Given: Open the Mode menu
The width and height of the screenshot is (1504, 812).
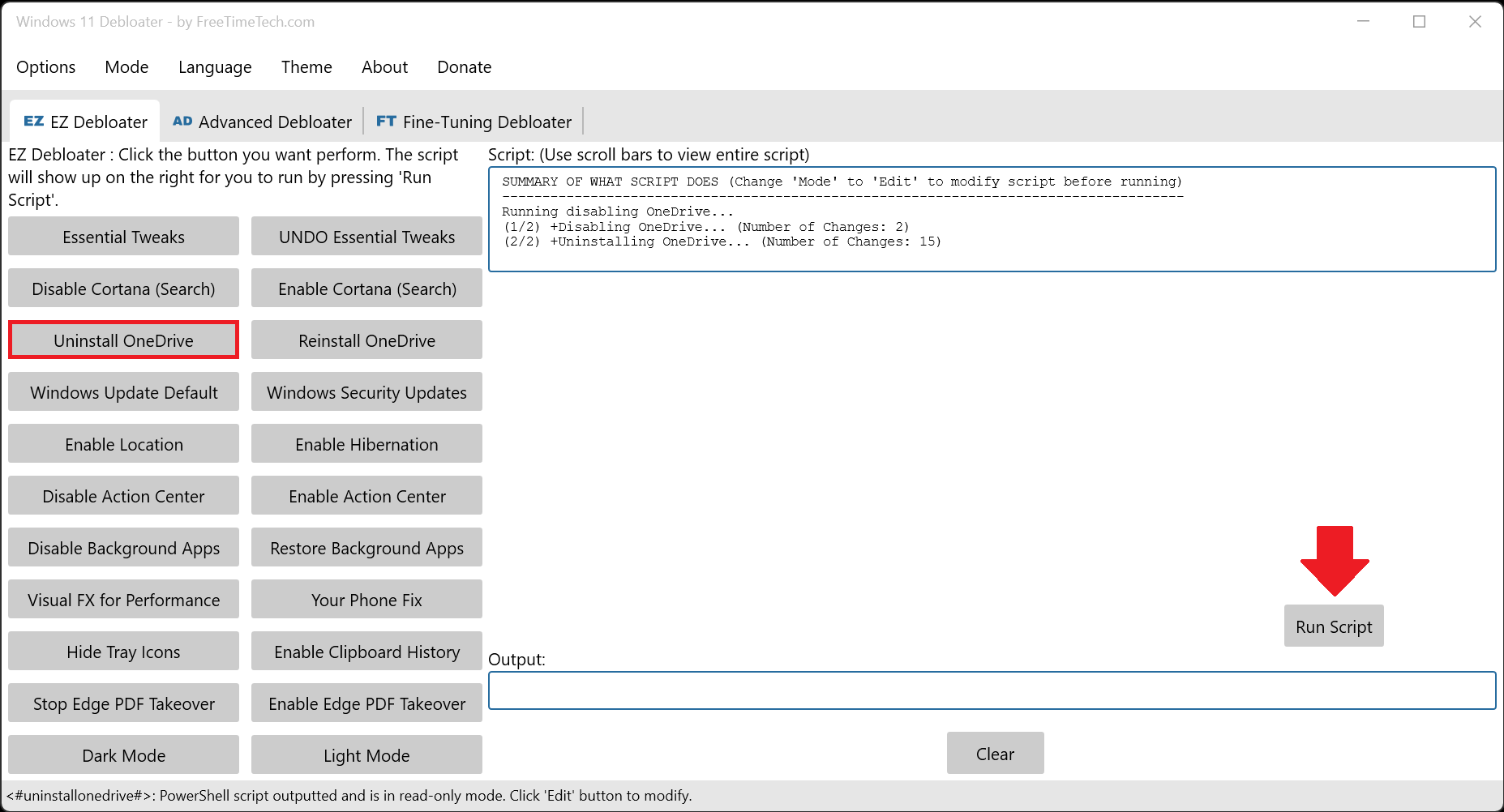Looking at the screenshot, I should pos(126,67).
